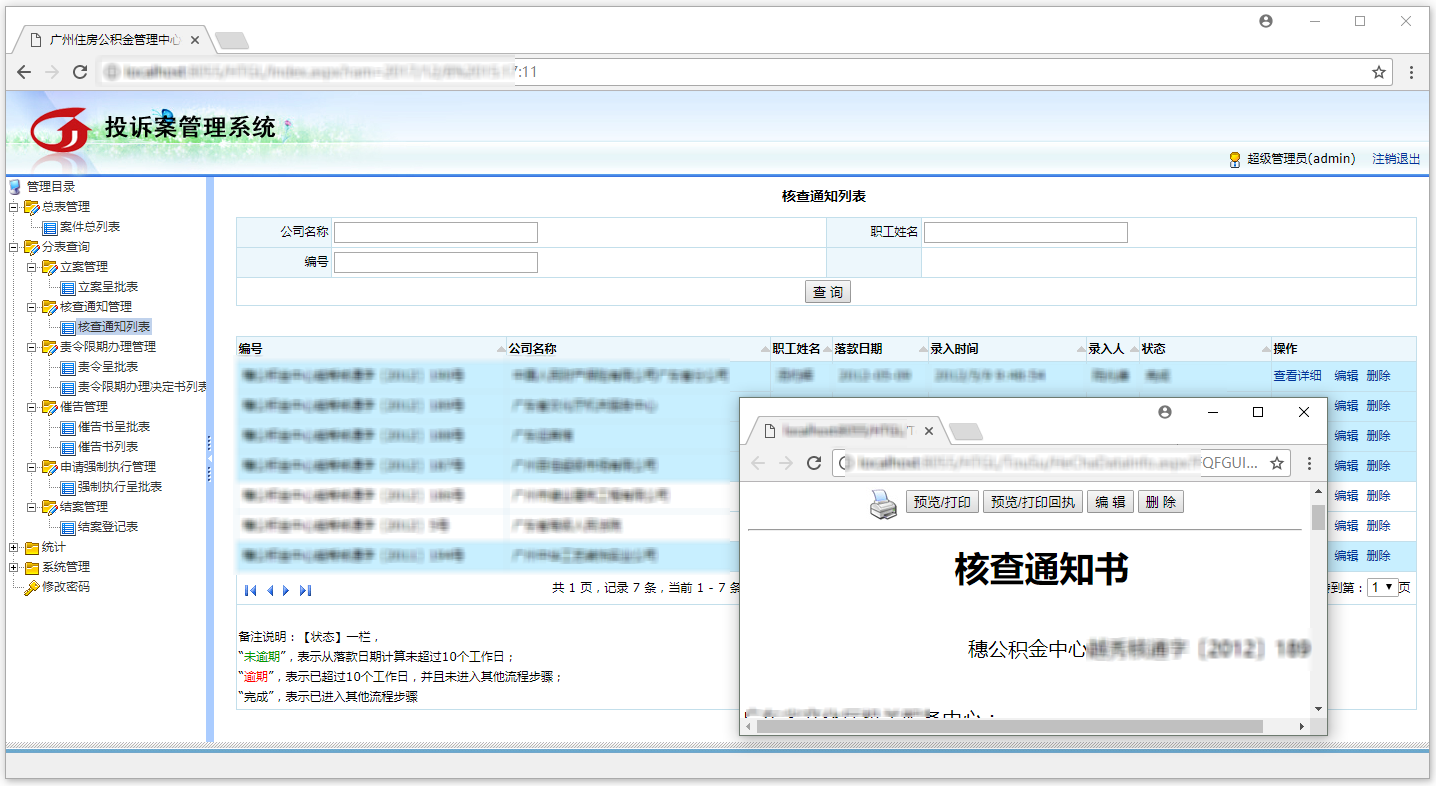
Task: Click reload icon in popup browser window
Action: coord(814,463)
